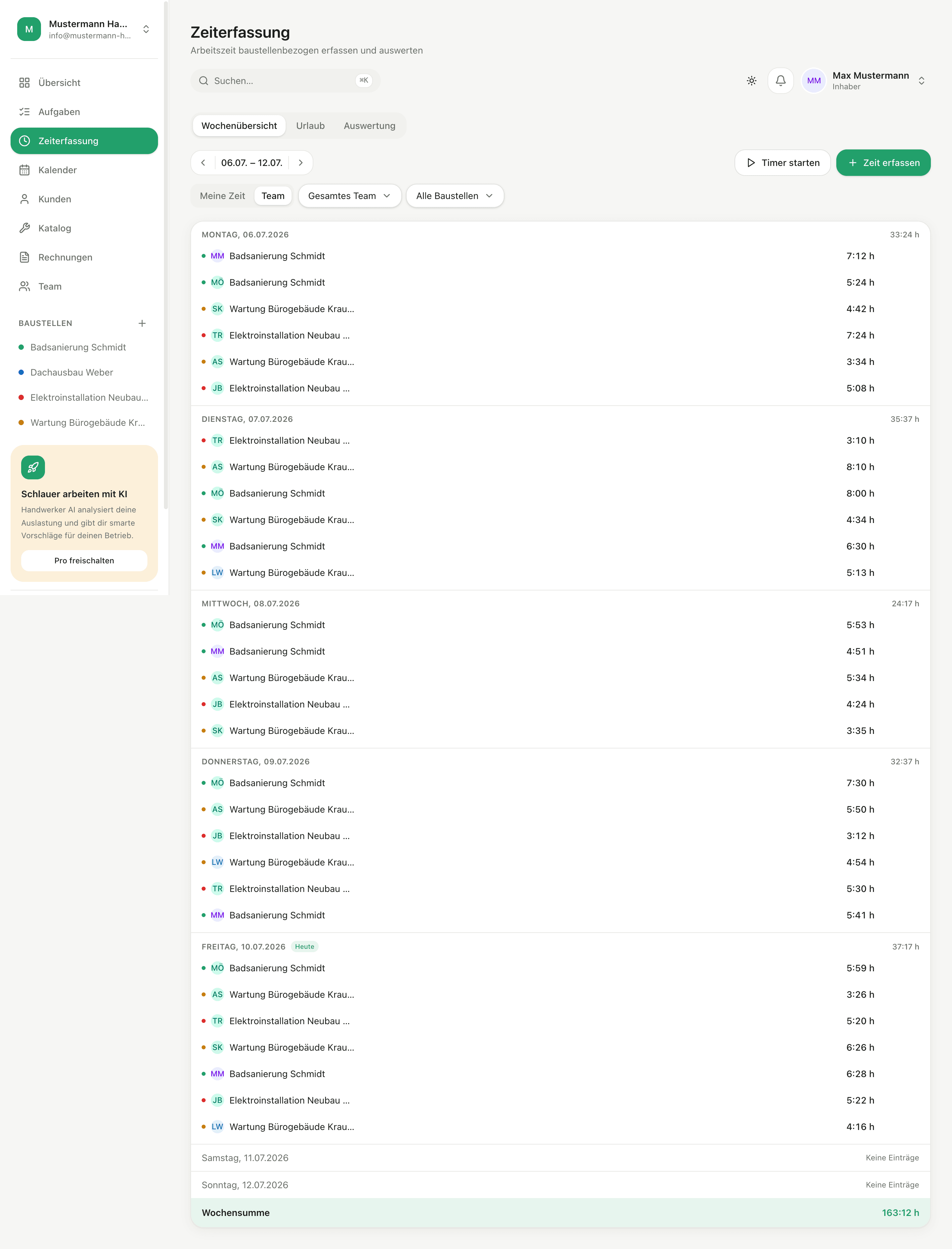Expand Alle Baustellen dropdown
The height and width of the screenshot is (1249, 952).
455,196
